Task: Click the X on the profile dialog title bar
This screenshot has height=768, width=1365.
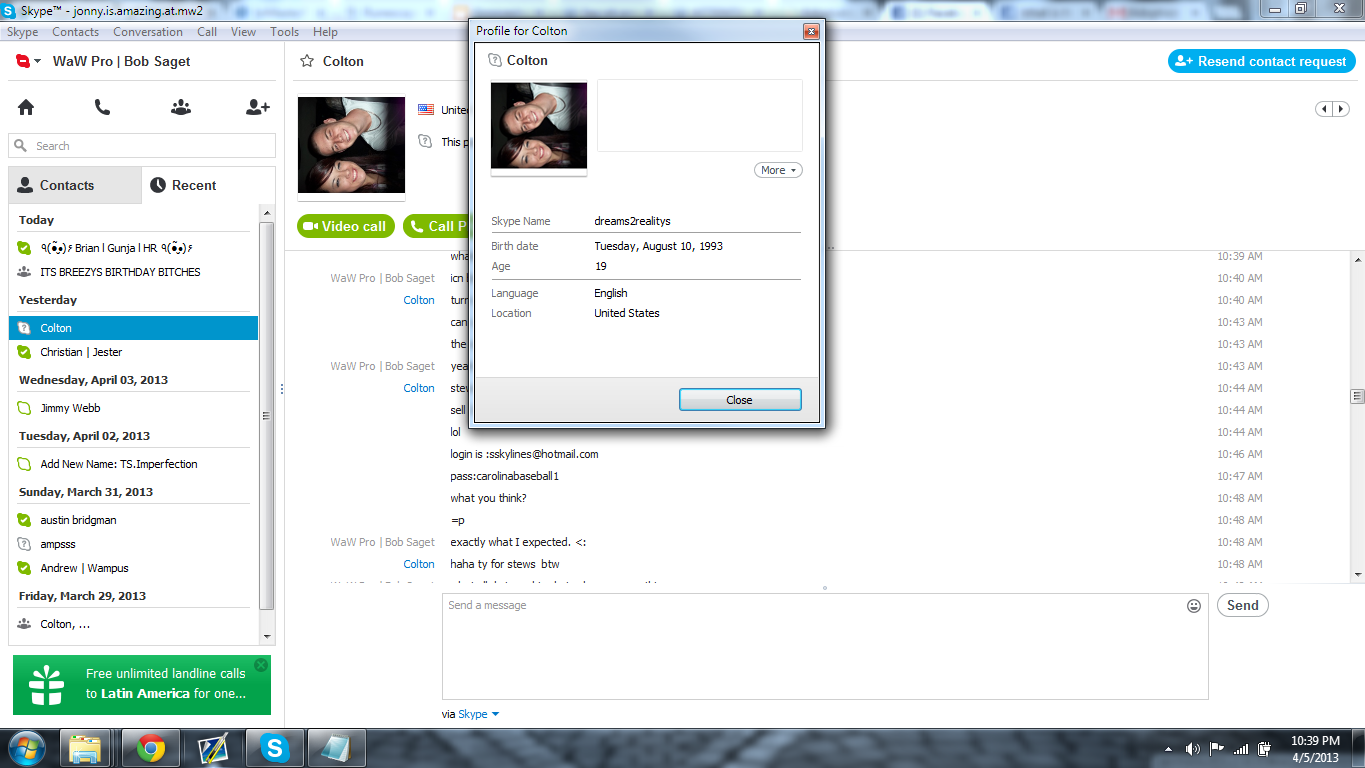Action: coord(811,31)
